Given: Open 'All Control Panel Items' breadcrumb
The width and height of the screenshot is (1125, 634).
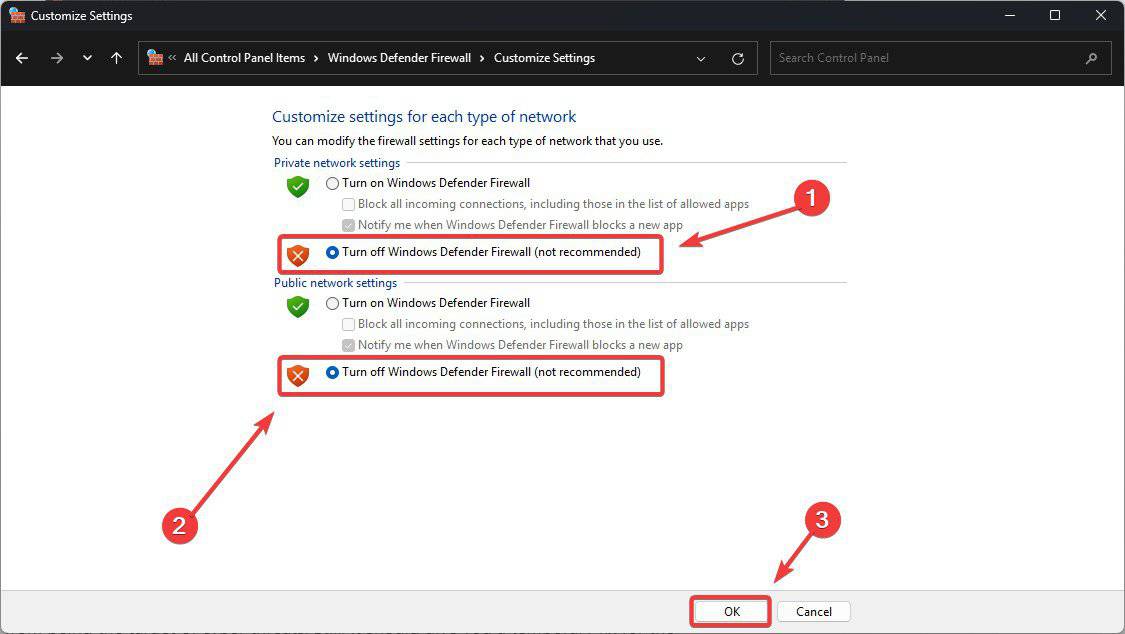Looking at the screenshot, I should 244,58.
